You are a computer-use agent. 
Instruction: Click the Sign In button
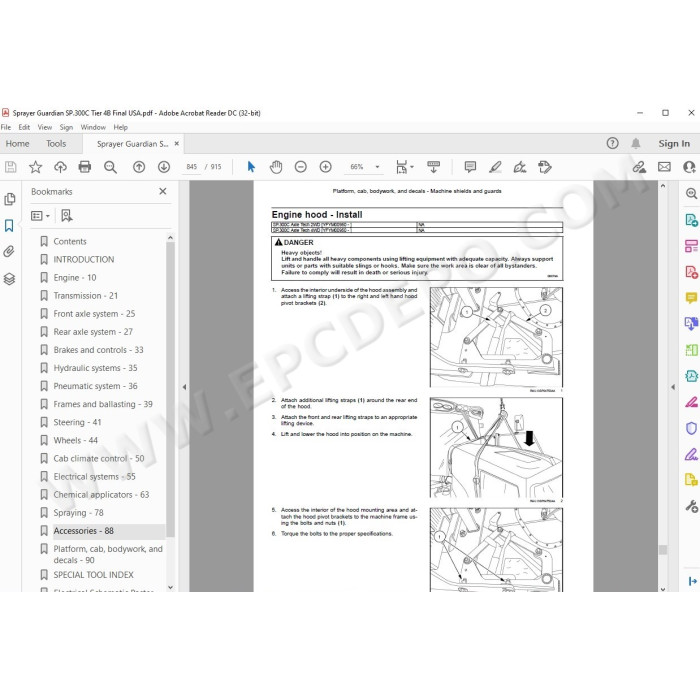tap(674, 144)
